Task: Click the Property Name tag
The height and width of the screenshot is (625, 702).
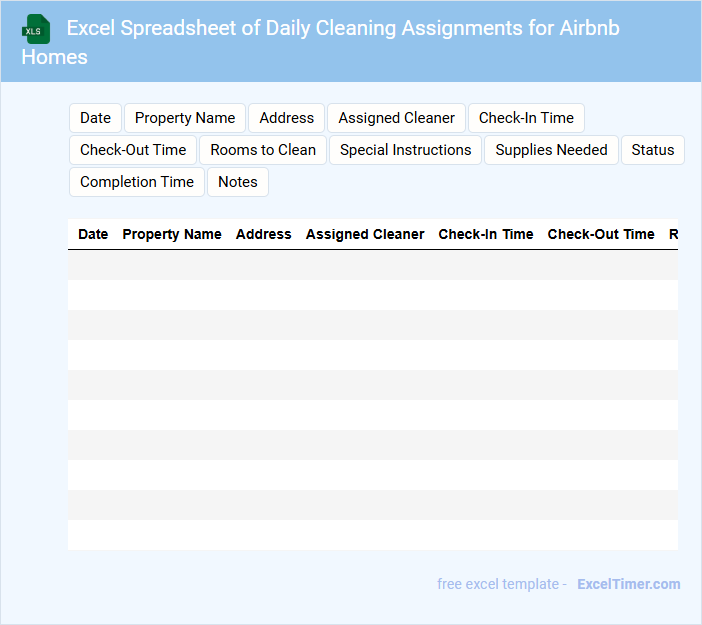Action: [185, 118]
